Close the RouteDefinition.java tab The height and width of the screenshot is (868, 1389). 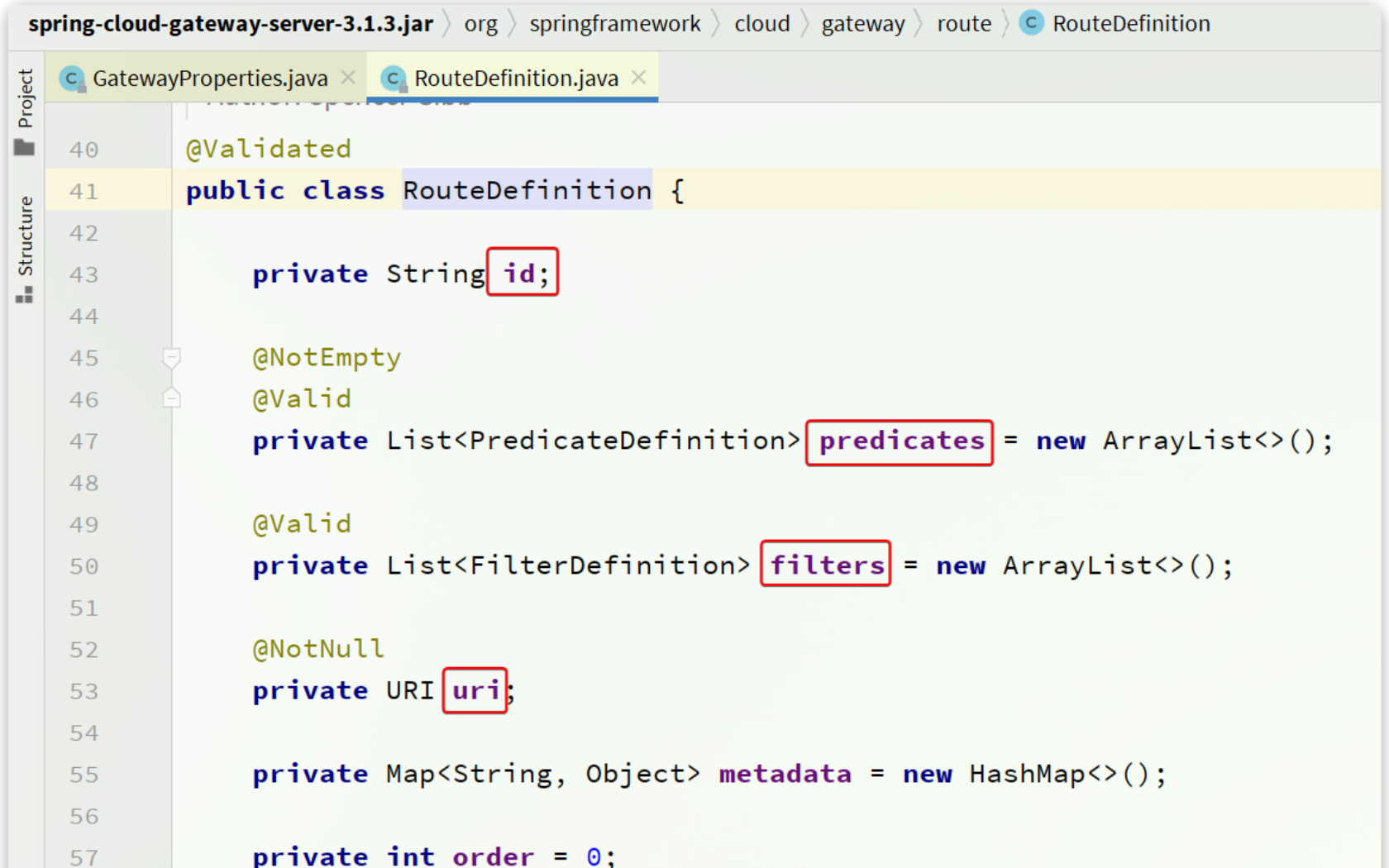click(638, 78)
